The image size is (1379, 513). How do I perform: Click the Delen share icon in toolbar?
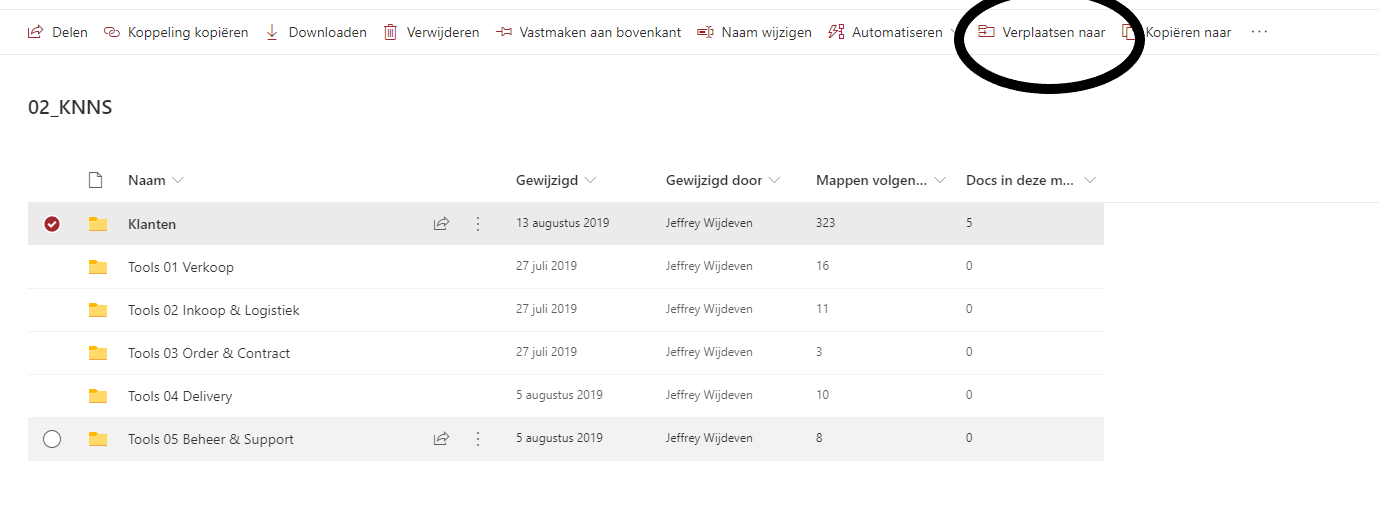(x=35, y=32)
